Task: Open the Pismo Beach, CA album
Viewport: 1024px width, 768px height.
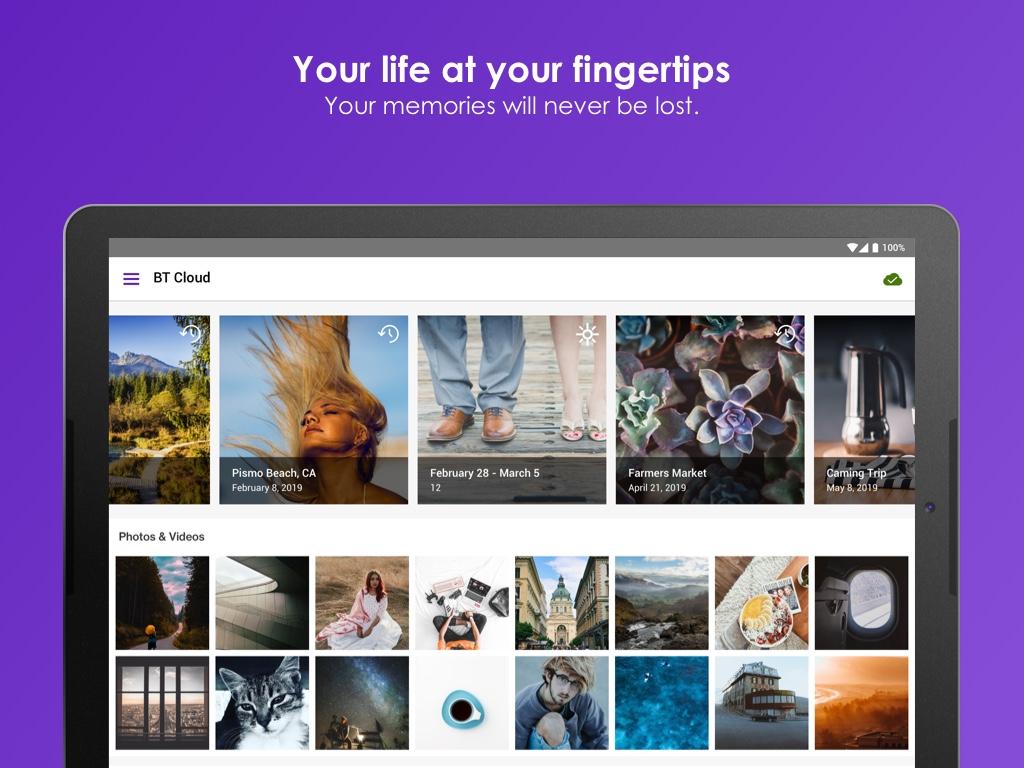Action: click(313, 409)
